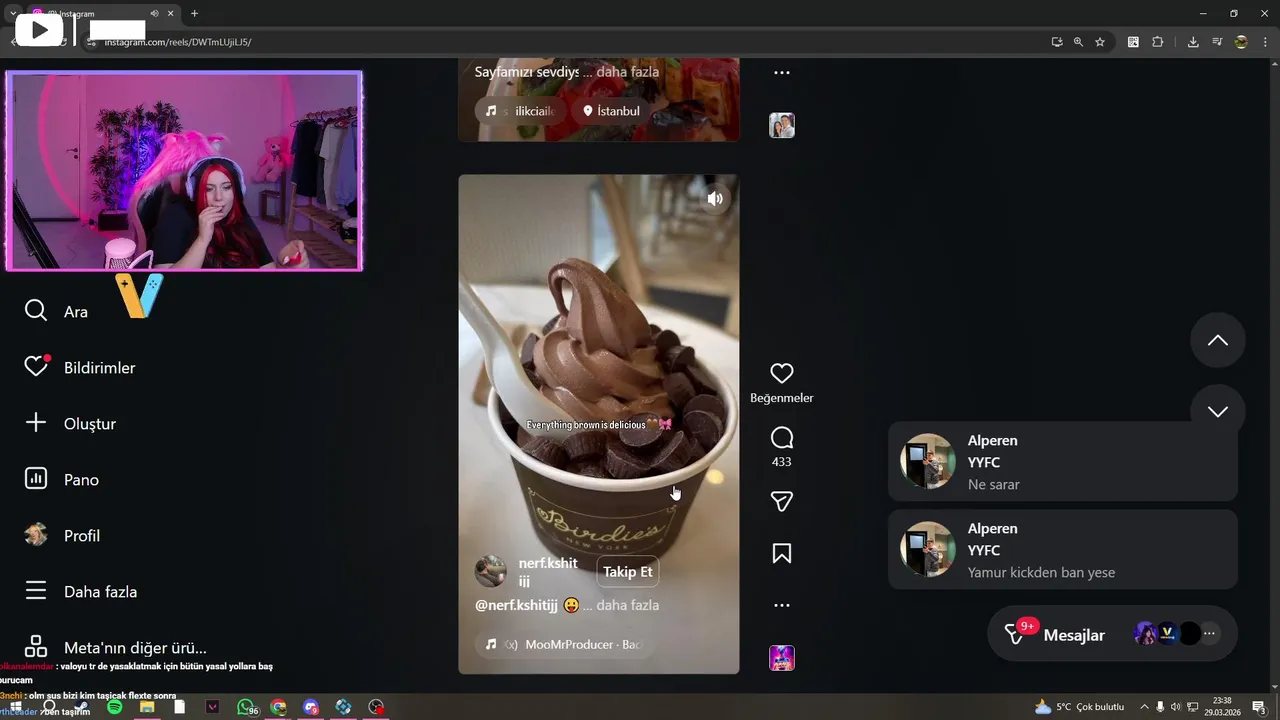Open the Daha fazla menu
This screenshot has width=1280, height=720.
[80, 591]
